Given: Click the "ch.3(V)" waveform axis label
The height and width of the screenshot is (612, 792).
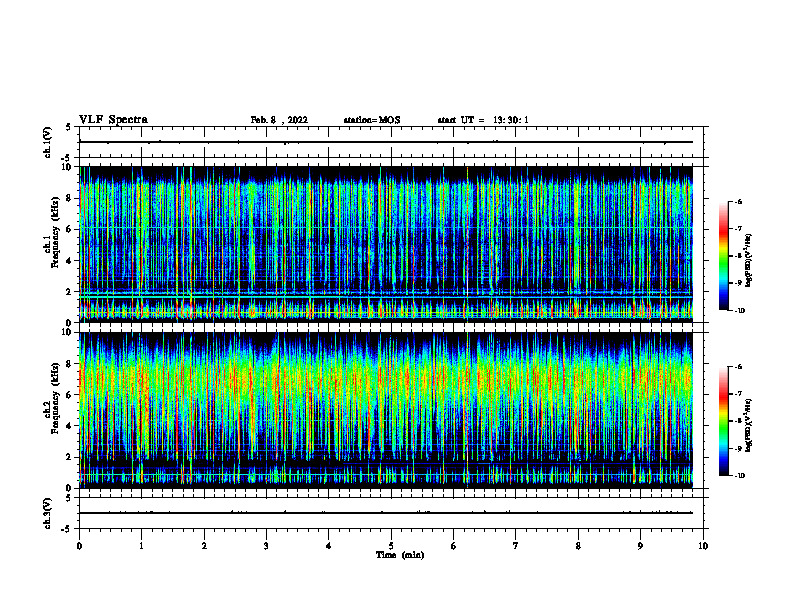Looking at the screenshot, I should tap(48, 513).
